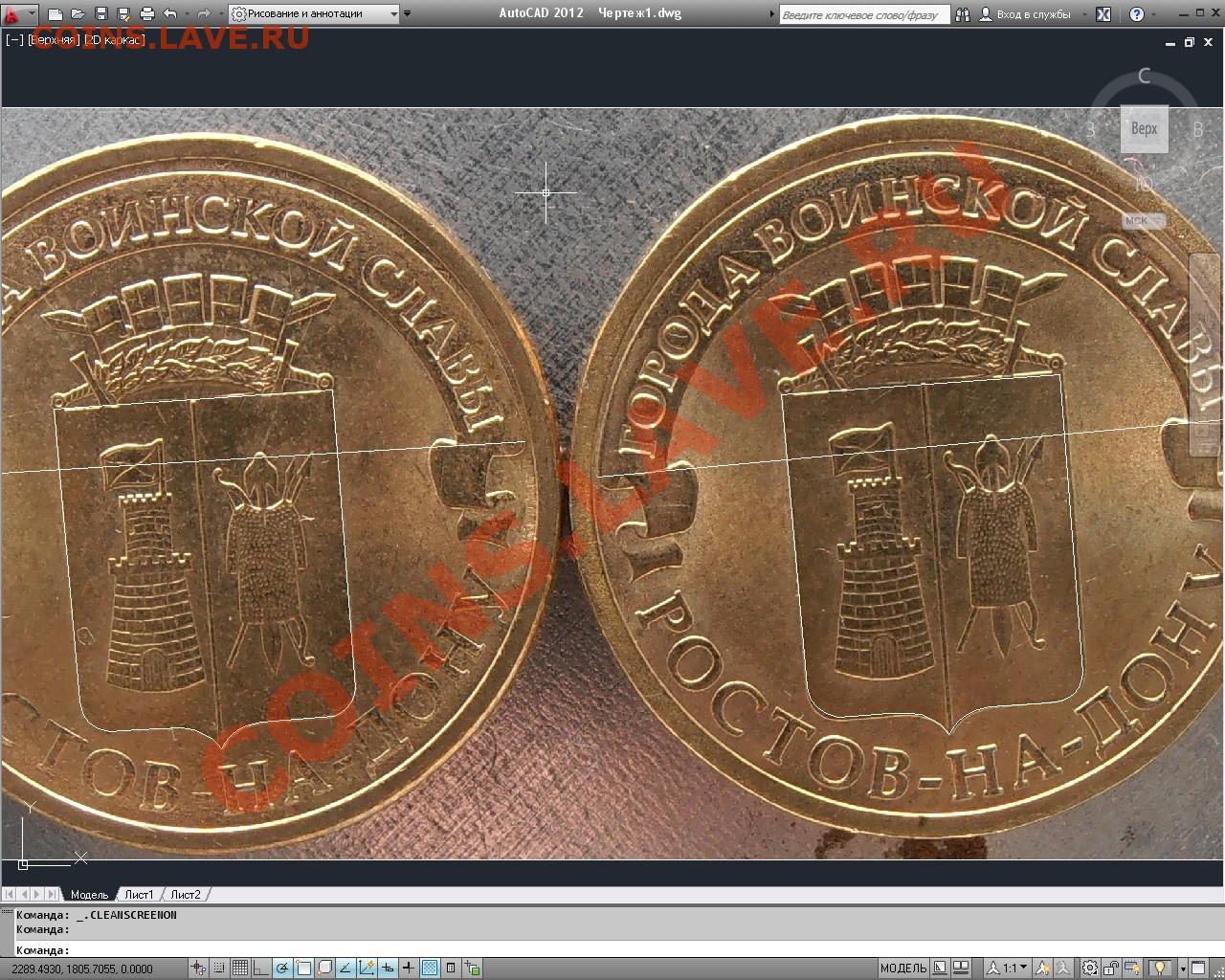Save the drawing with the Save icon
Image resolution: width=1225 pixels, height=980 pixels.
point(101,14)
